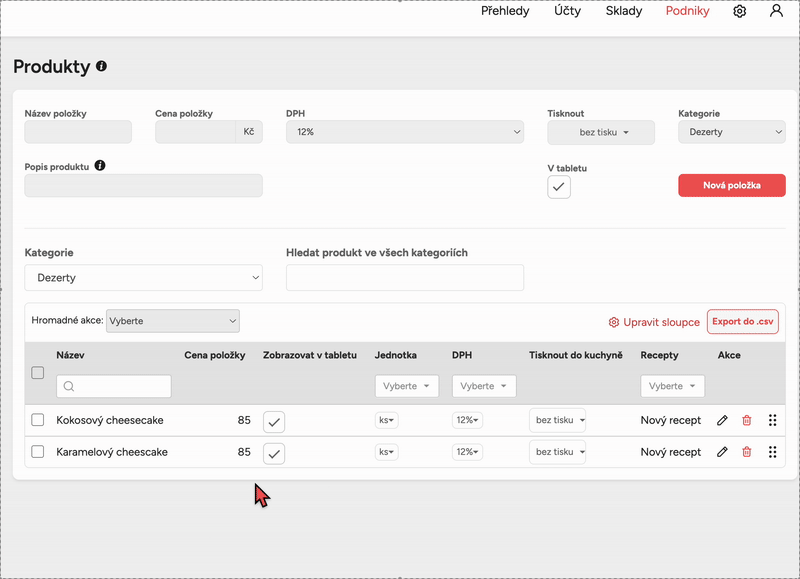Open the user profile icon

click(x=776, y=11)
